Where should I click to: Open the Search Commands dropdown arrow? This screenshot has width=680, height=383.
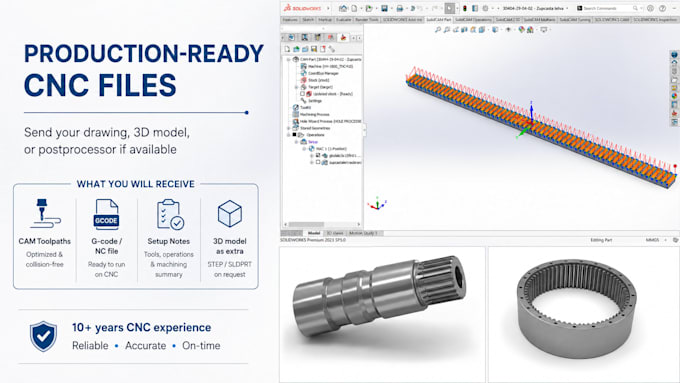641,8
